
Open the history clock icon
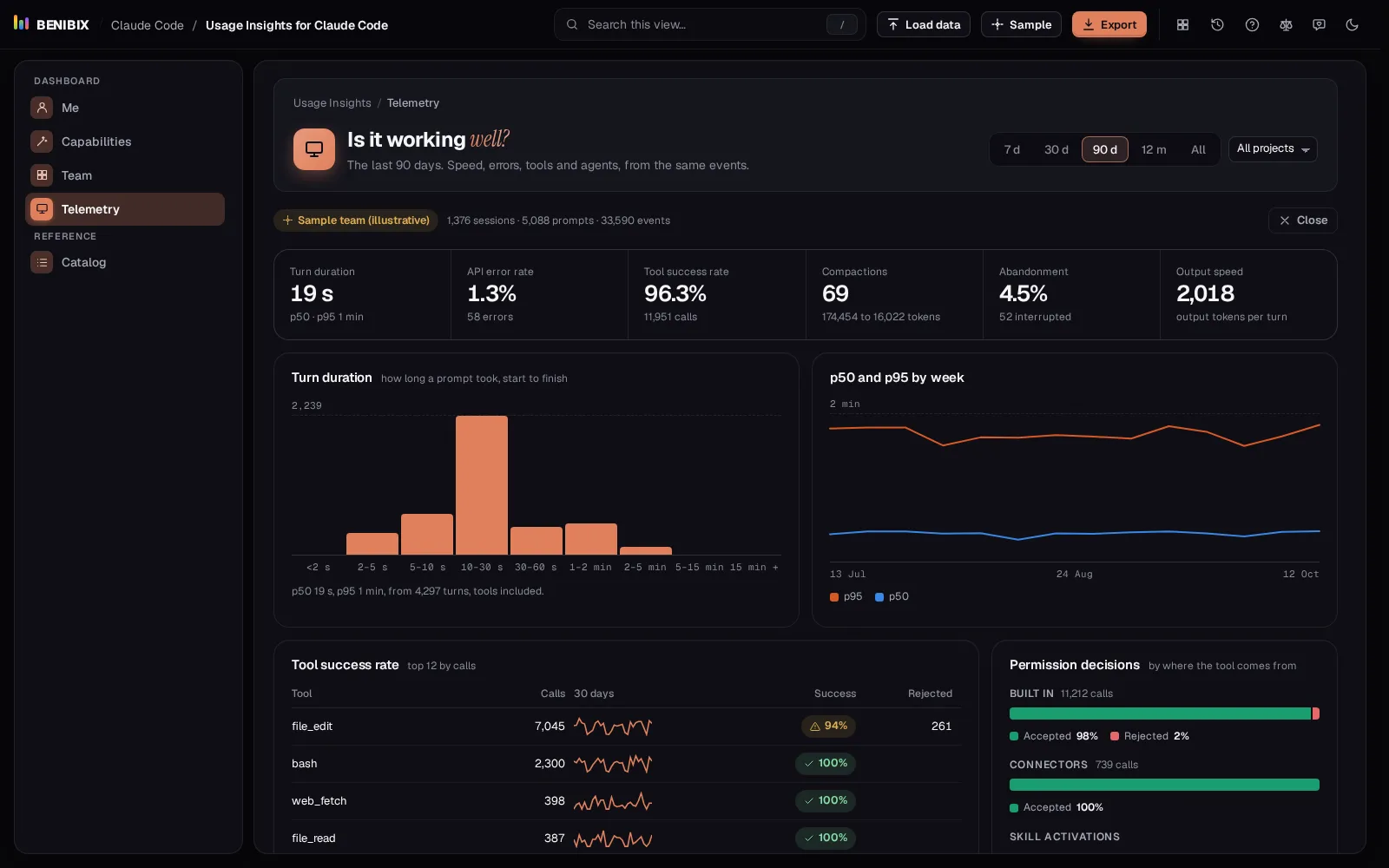click(x=1217, y=25)
